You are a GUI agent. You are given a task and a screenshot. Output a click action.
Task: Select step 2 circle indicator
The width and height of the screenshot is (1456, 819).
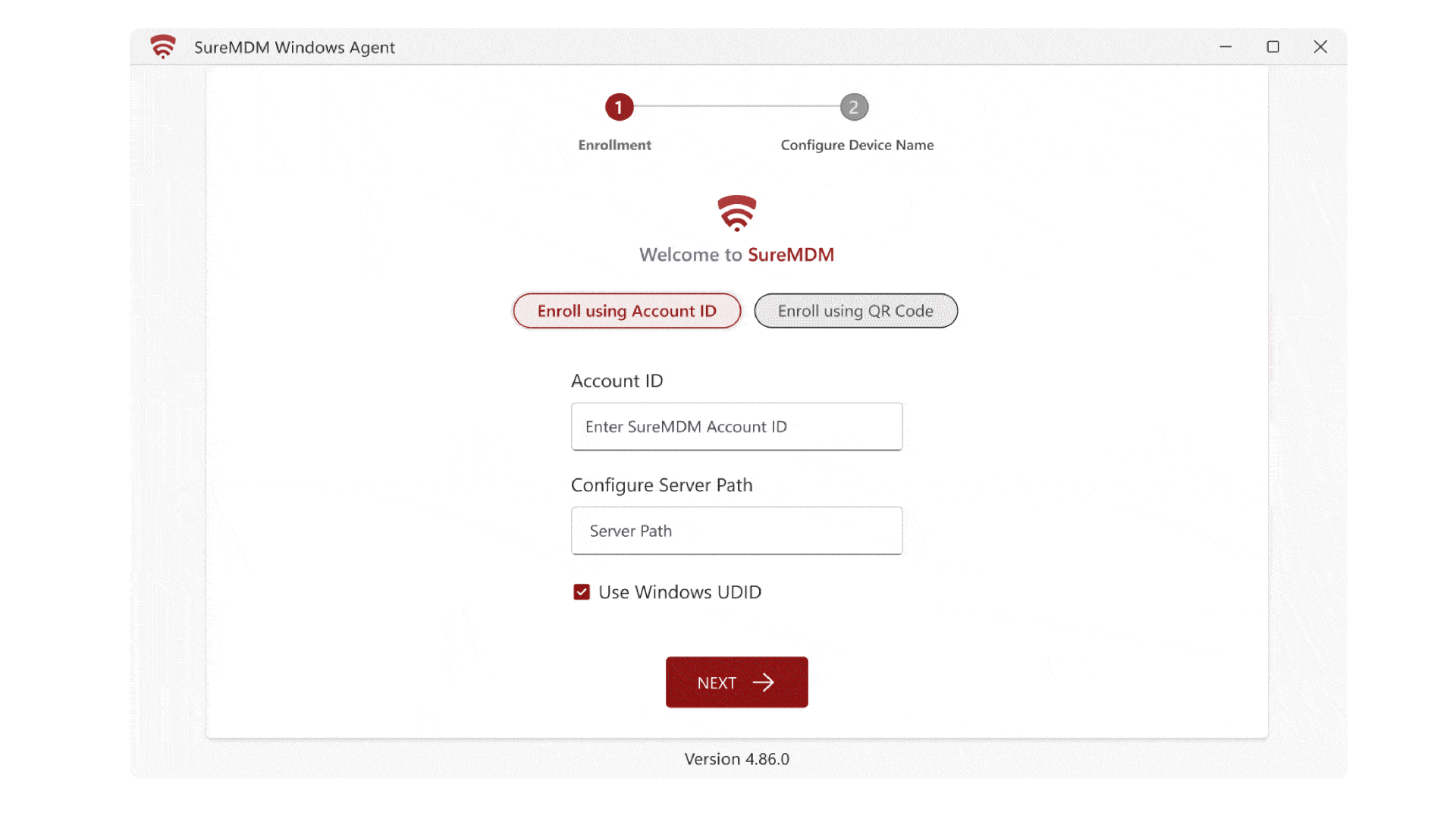(854, 108)
